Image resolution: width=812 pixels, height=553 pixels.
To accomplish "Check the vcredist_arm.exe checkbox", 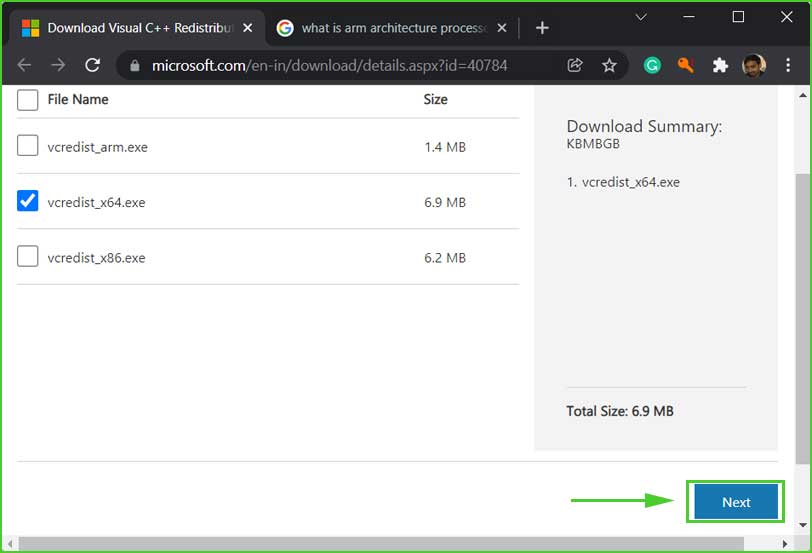I will tap(27, 145).
